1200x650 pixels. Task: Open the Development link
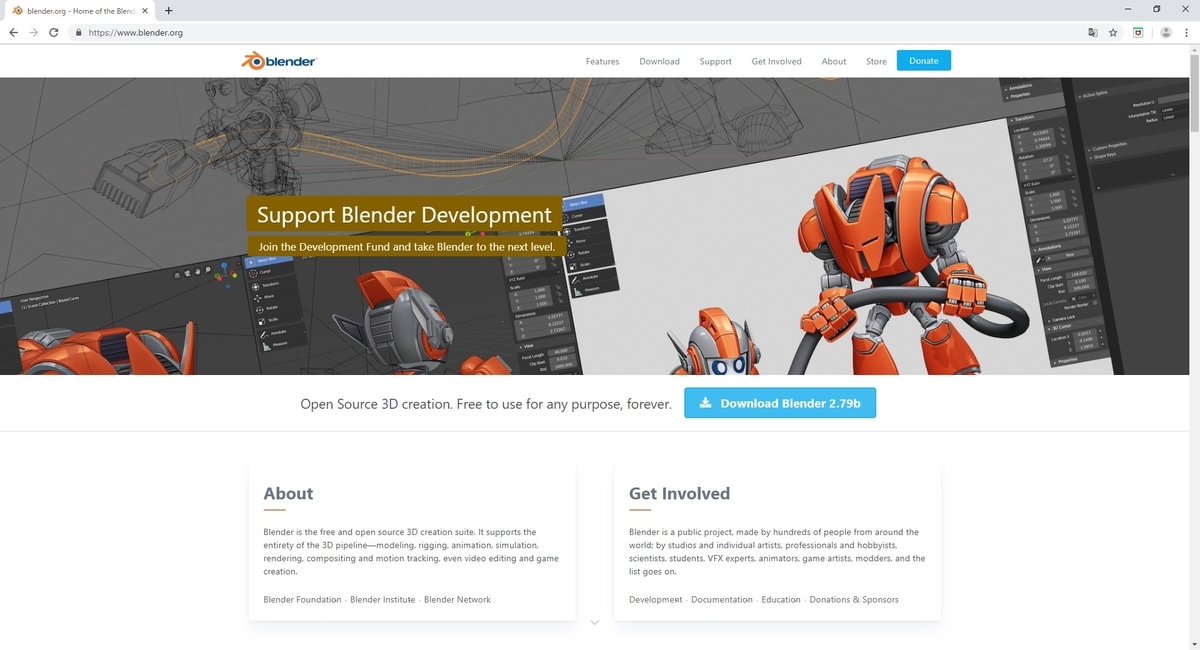(656, 599)
